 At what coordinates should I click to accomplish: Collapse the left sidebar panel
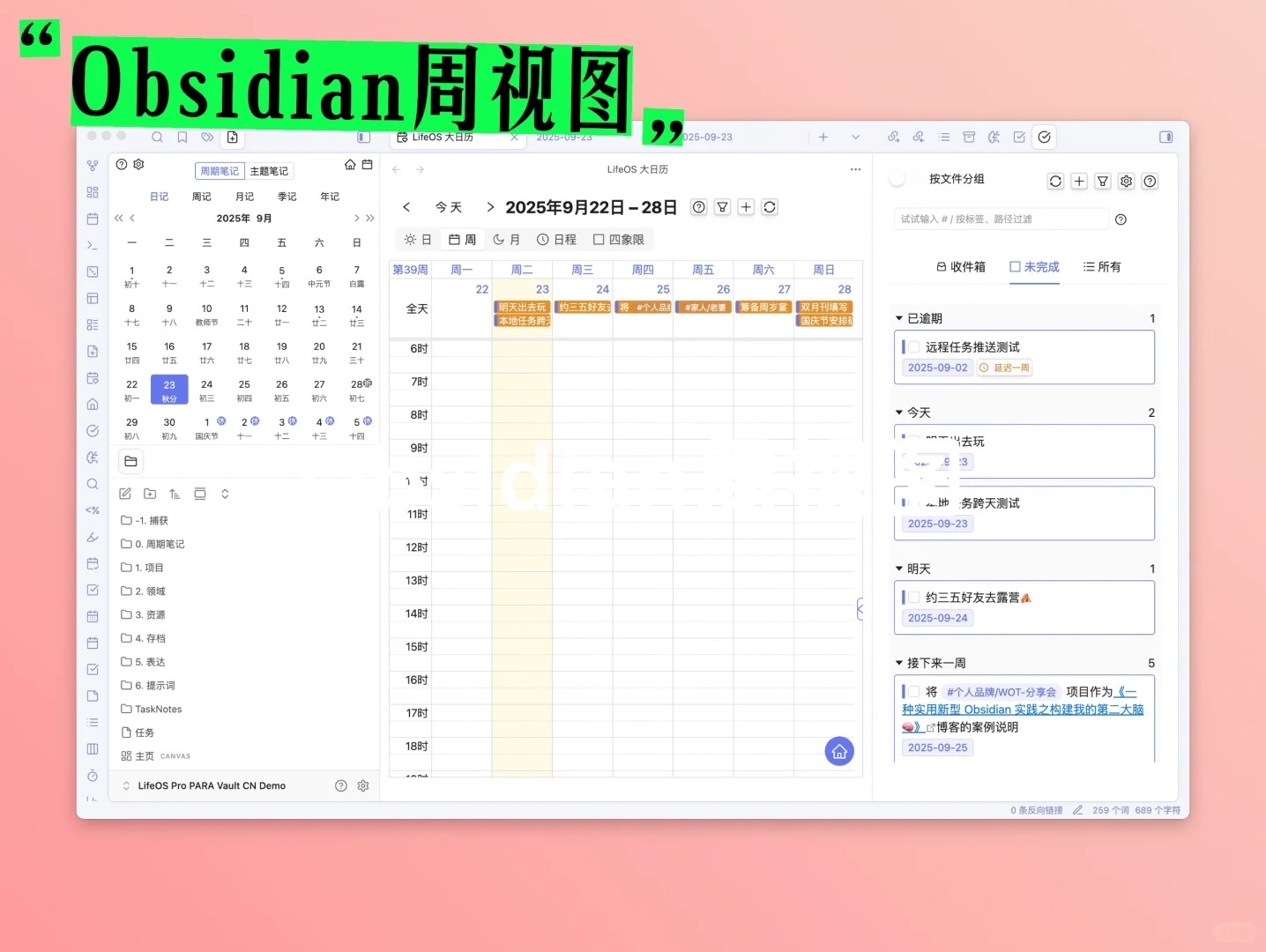click(x=363, y=137)
